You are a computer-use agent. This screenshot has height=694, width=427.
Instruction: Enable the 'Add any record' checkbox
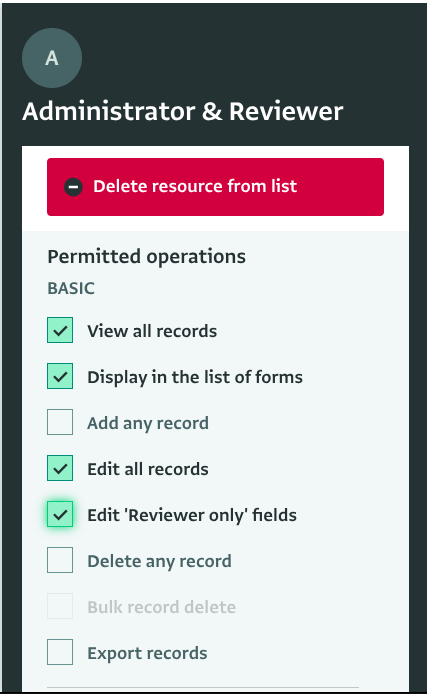tap(60, 422)
